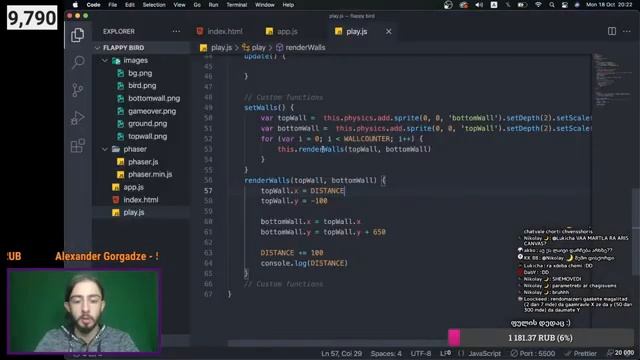Click the date and time in menu bar

click(x=609, y=5)
